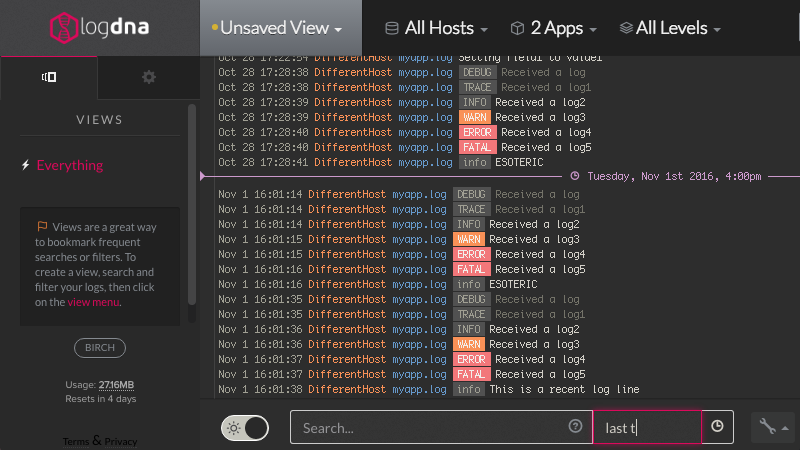800x450 pixels.
Task: Open the settings gear tab
Action: click(x=148, y=77)
